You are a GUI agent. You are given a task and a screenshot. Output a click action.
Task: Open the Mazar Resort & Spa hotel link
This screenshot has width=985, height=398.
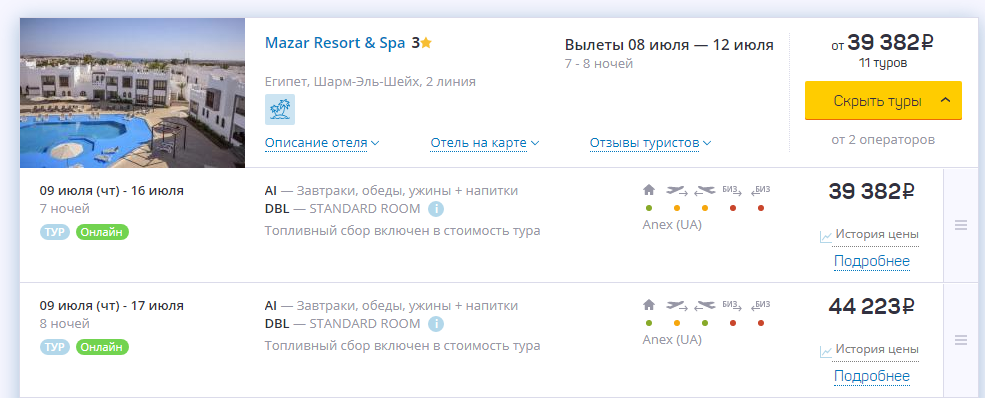(x=335, y=43)
